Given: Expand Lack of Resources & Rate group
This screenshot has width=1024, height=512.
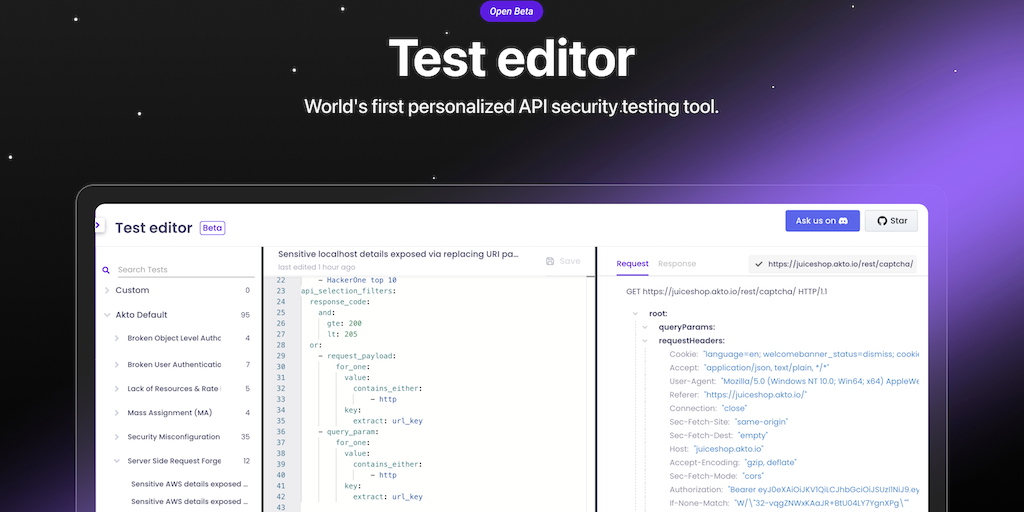Looking at the screenshot, I should [117, 389].
